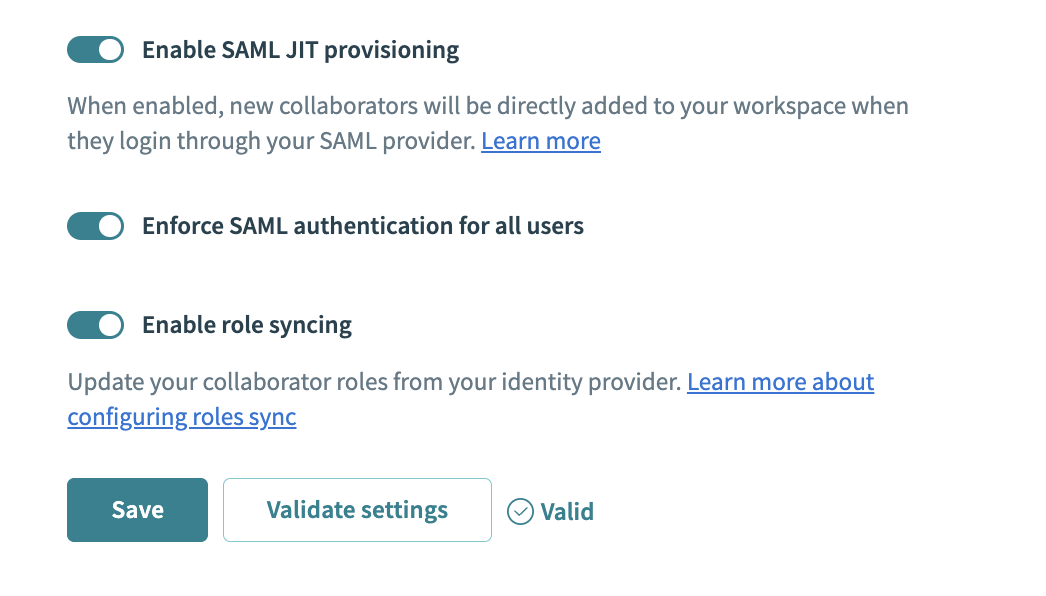
Task: Follow the Learn more hyperlink about SAML provider
Action: (x=540, y=141)
